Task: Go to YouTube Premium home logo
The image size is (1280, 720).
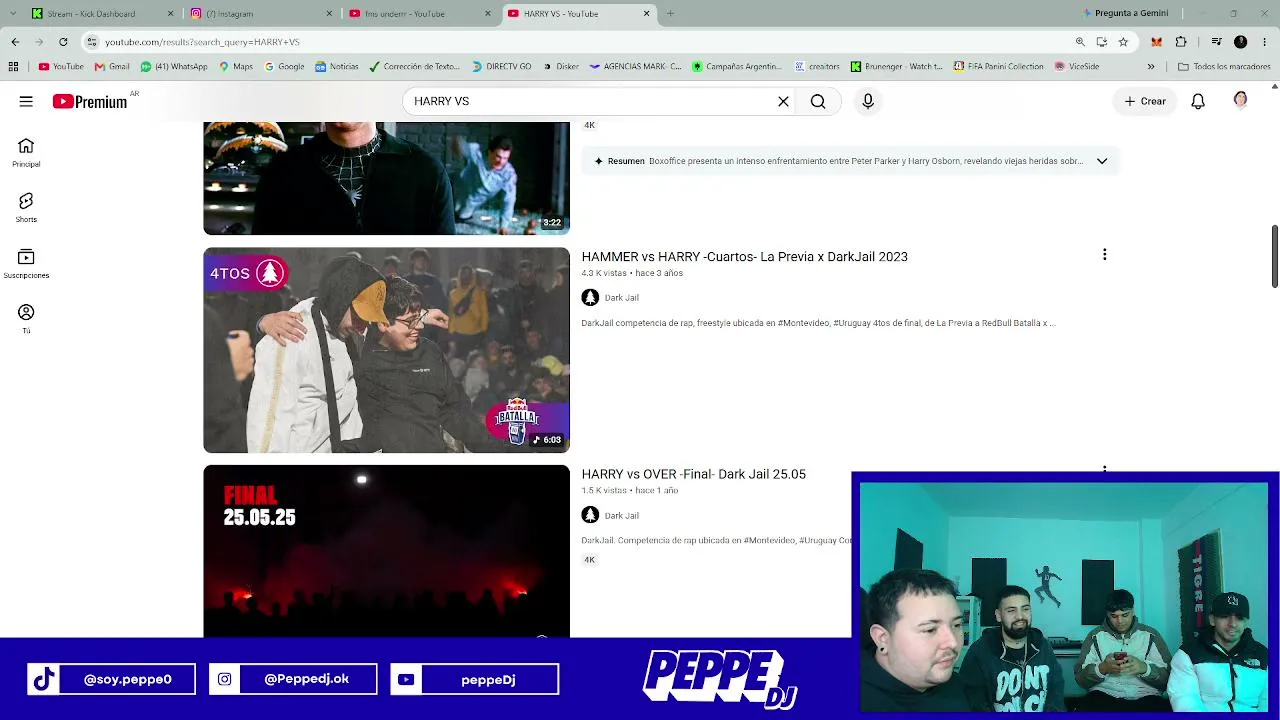Action: coord(90,101)
